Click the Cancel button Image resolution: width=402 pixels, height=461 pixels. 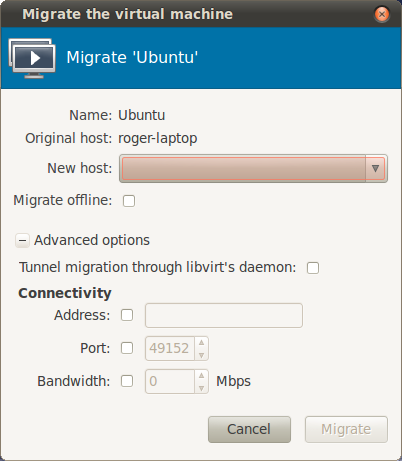(x=249, y=429)
